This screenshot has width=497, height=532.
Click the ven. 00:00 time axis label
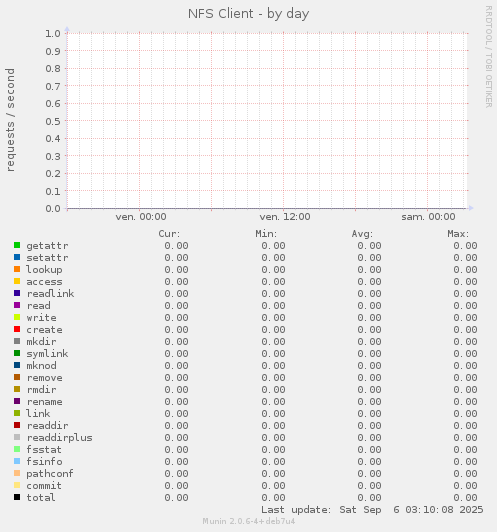click(141, 217)
